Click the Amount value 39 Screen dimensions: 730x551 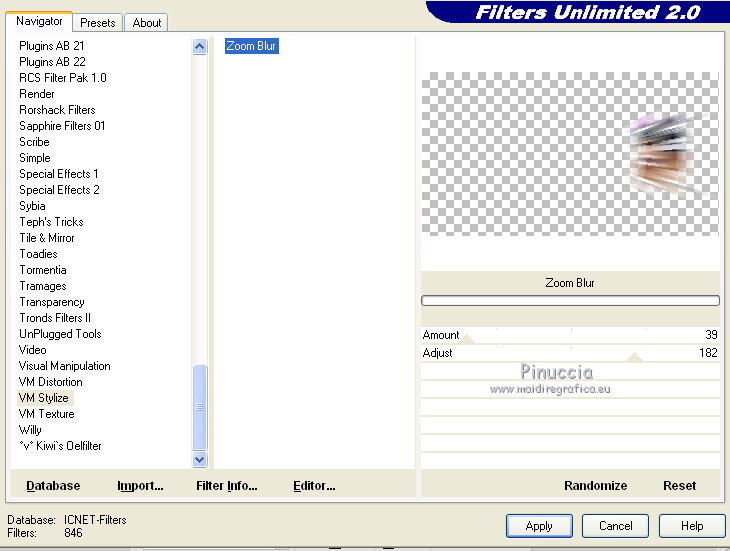click(x=711, y=335)
